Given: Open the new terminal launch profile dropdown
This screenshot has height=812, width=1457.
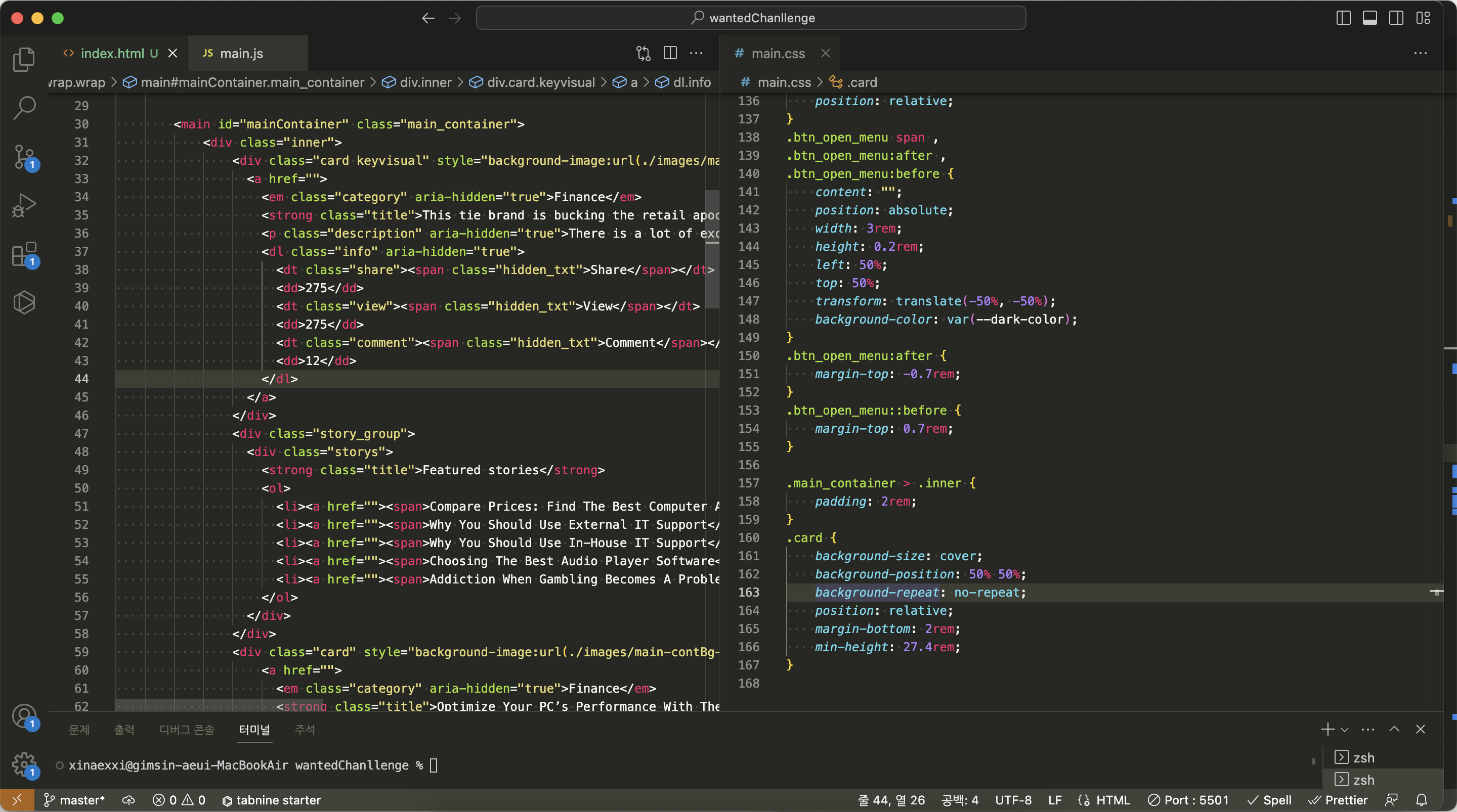Looking at the screenshot, I should (x=1345, y=730).
